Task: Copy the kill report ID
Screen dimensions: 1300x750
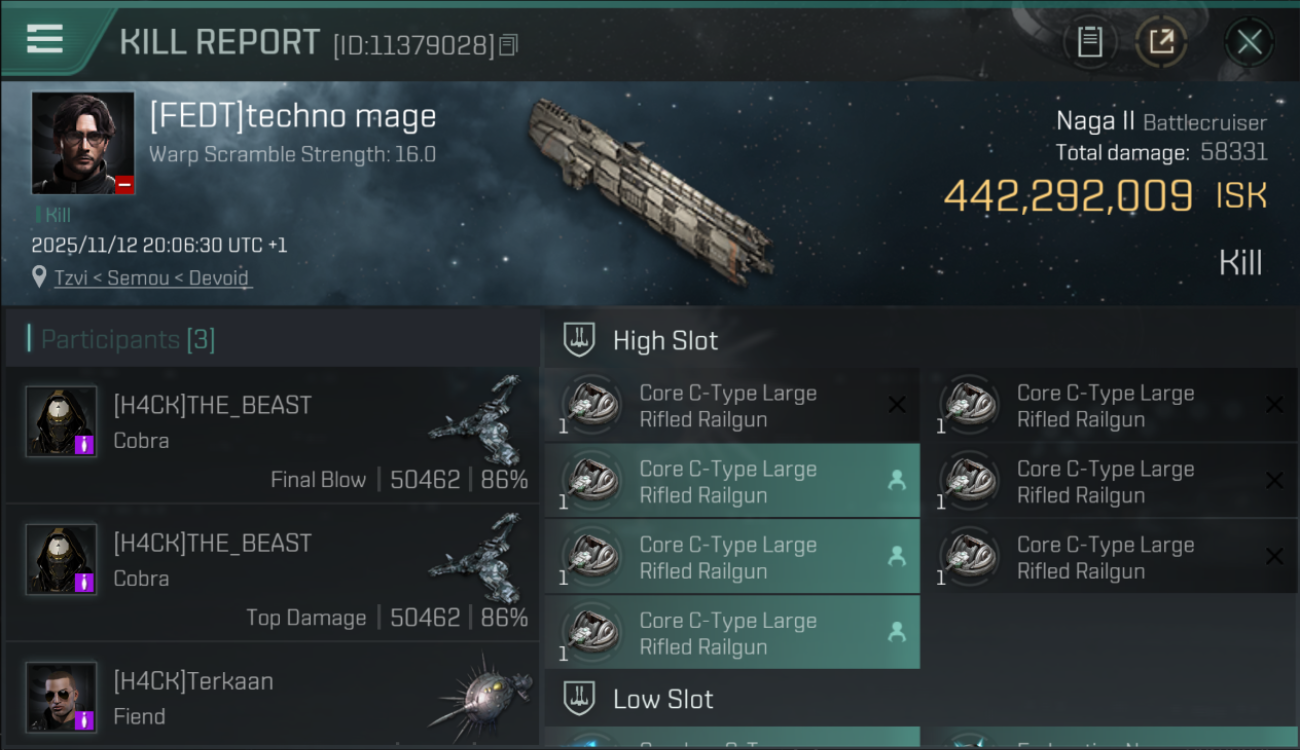Action: (x=508, y=45)
